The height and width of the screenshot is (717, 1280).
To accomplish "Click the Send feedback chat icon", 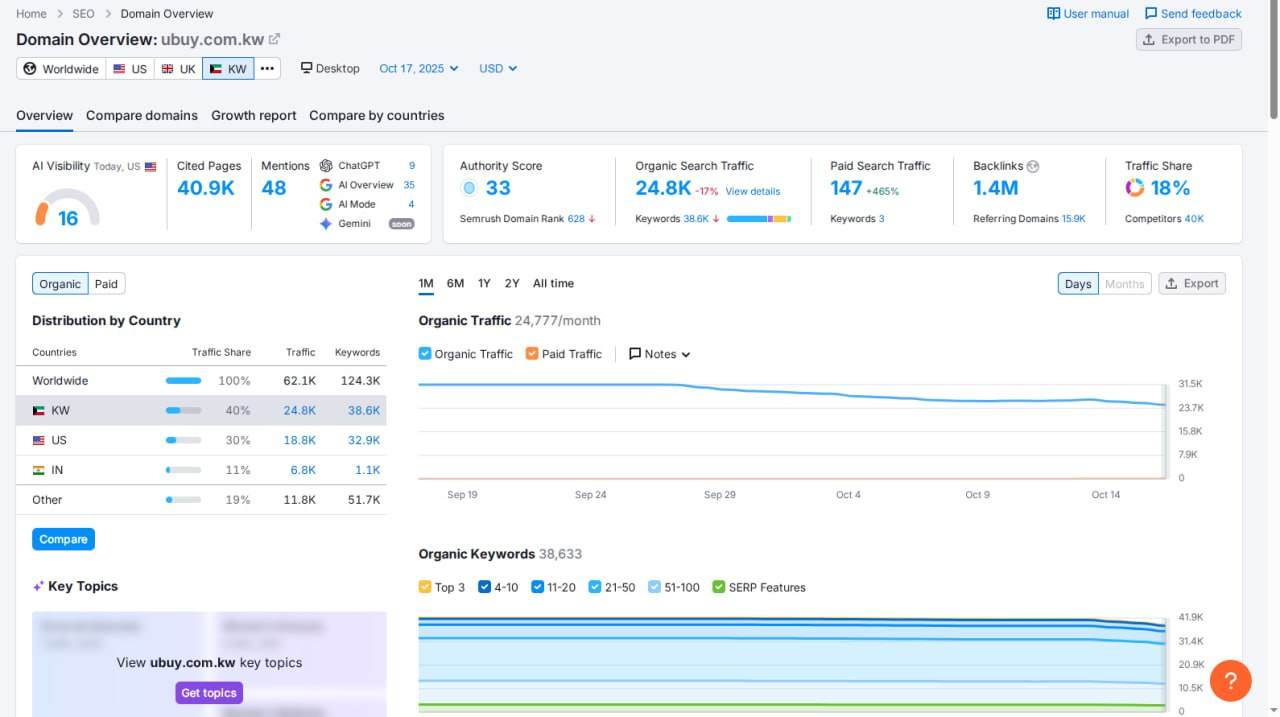I will (x=1151, y=14).
